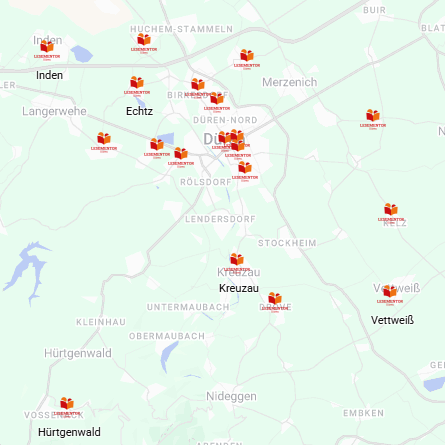445x445 pixels.
Task: Click the Nideggen place name
Action: click(x=231, y=396)
